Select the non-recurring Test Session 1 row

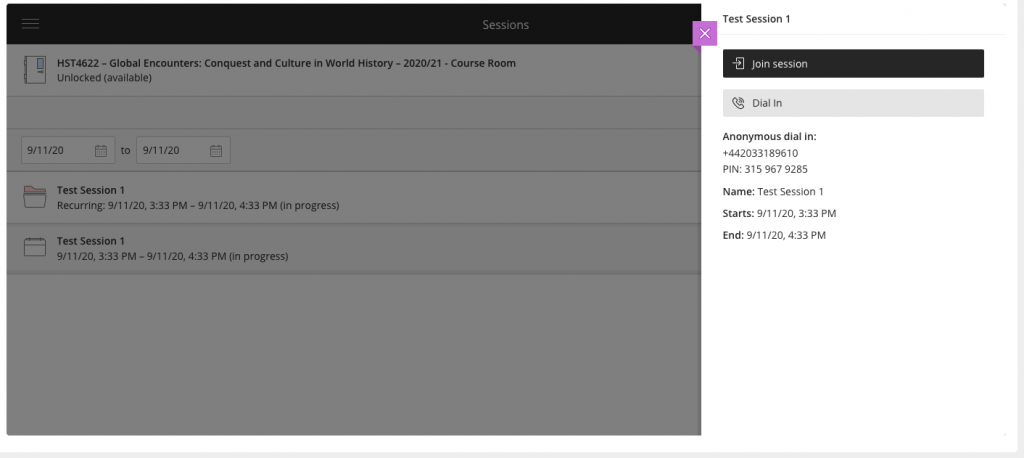coord(353,248)
